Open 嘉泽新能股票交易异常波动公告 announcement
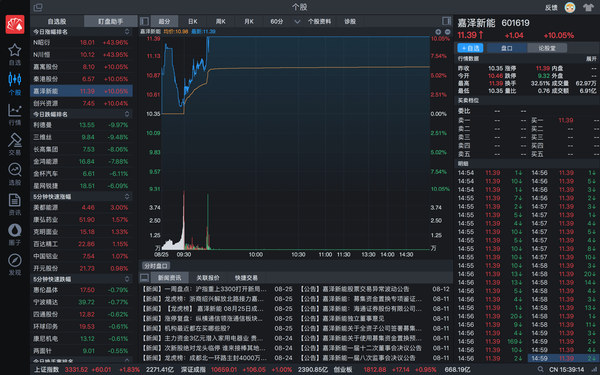 click(360, 289)
